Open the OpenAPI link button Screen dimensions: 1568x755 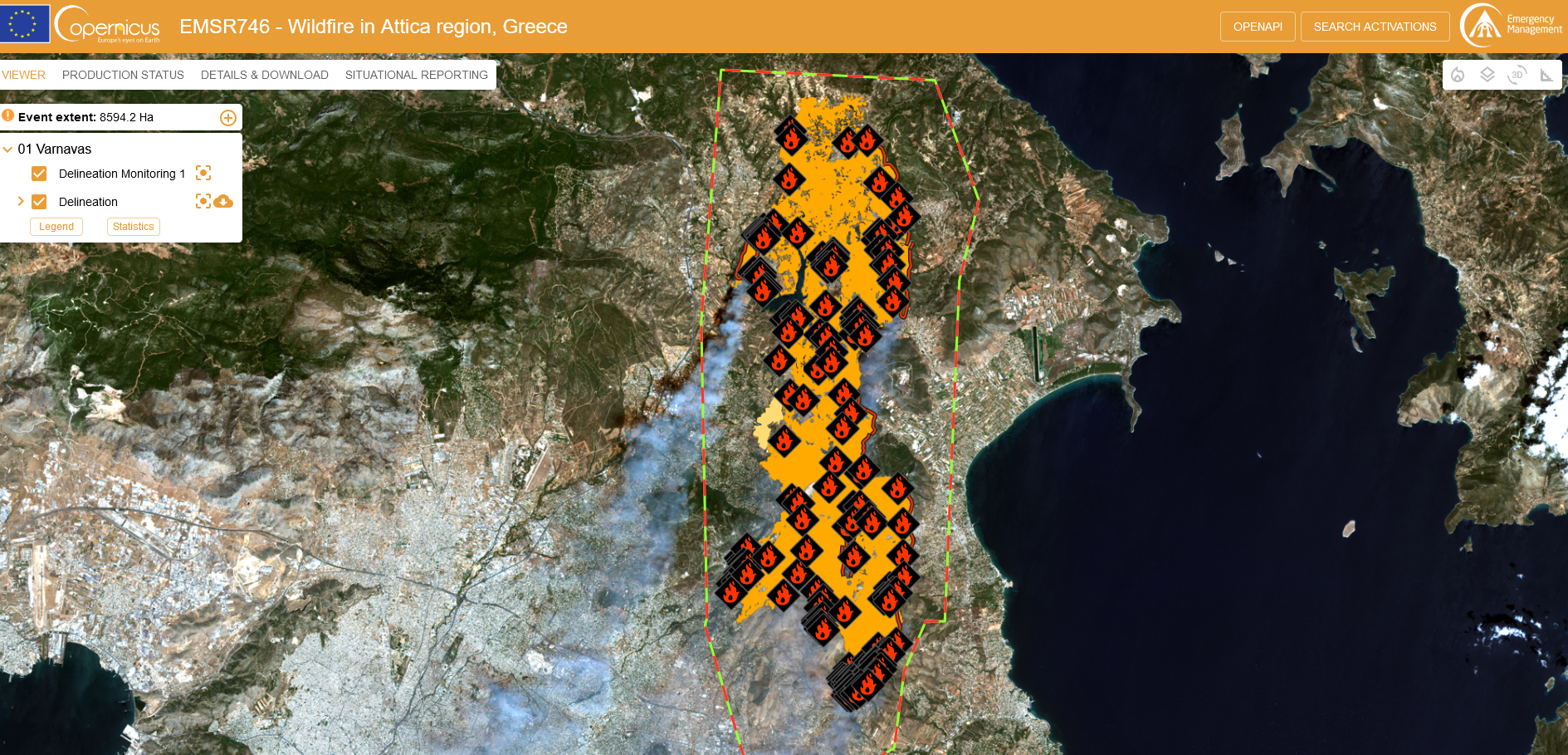tap(1258, 27)
